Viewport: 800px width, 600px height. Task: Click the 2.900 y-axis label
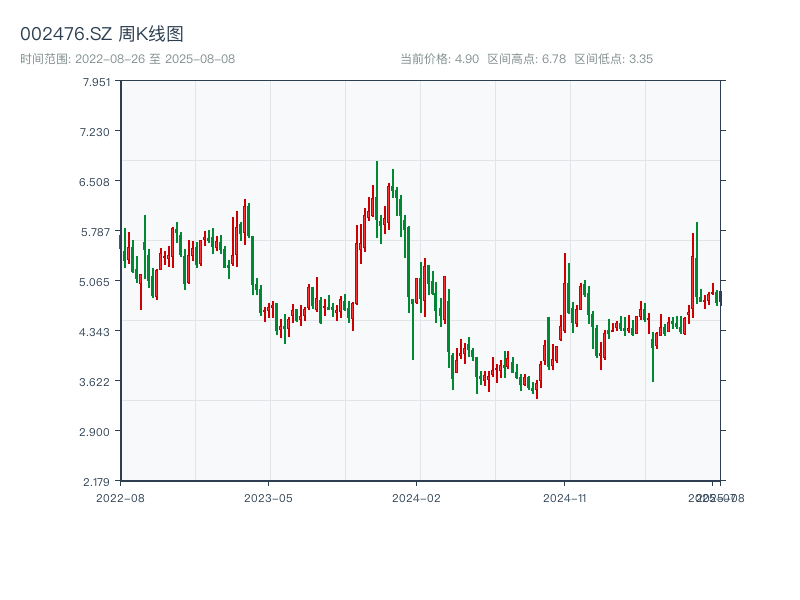click(97, 431)
